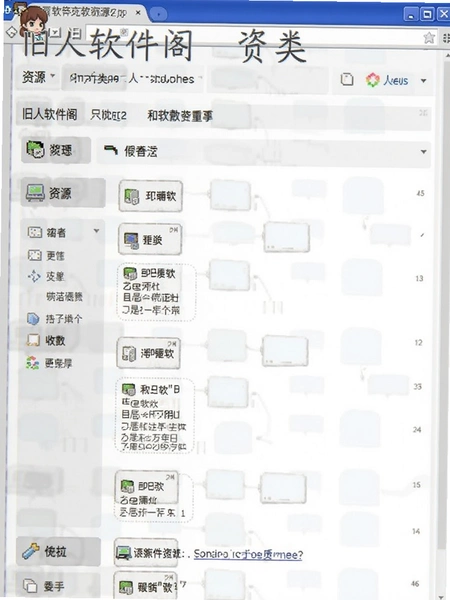
Task: Select the 旧人软件阁 tab
Action: tap(50, 114)
